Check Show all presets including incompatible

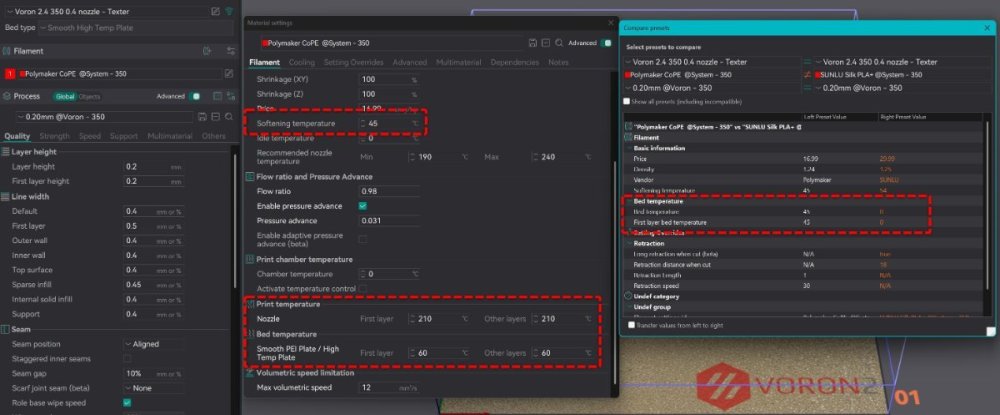pos(626,101)
